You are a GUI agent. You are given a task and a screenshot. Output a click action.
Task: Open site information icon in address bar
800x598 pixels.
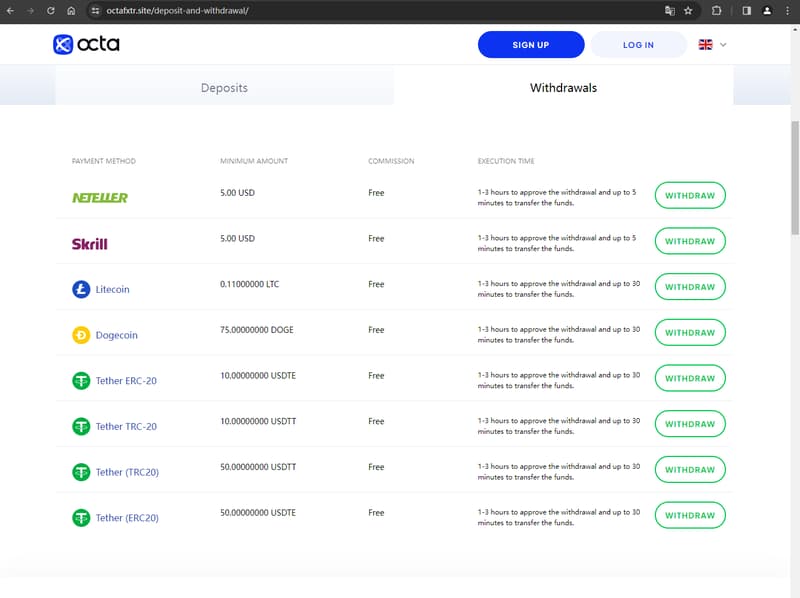coord(95,11)
